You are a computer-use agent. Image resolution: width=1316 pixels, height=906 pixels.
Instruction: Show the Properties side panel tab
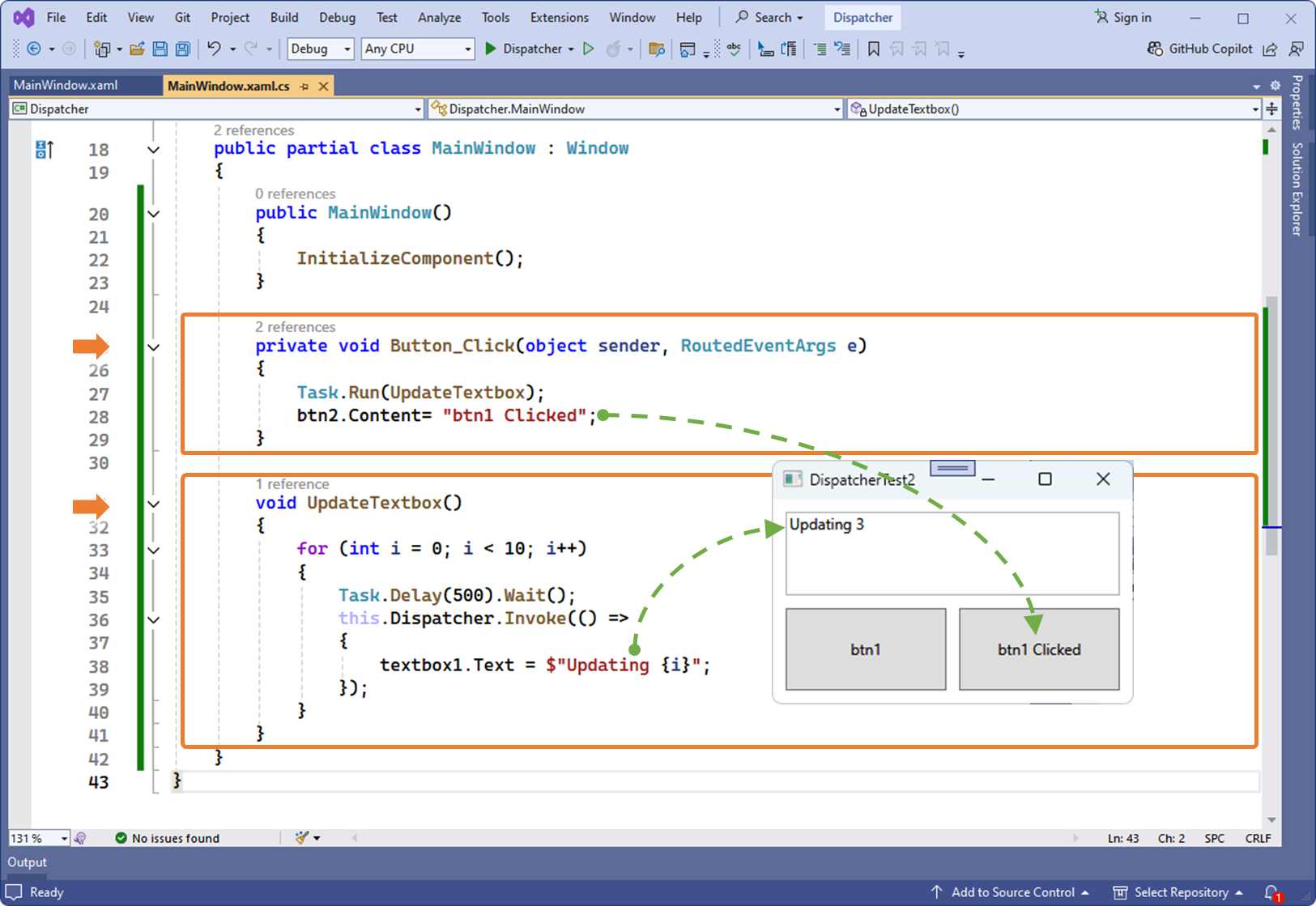pos(1297,102)
